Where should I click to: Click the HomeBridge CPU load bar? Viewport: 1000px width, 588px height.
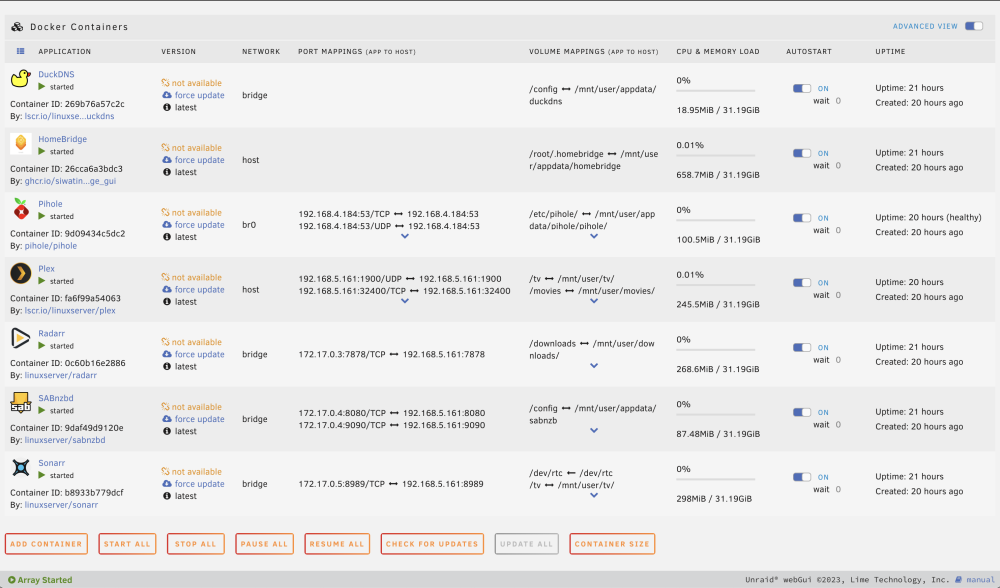pos(716,156)
